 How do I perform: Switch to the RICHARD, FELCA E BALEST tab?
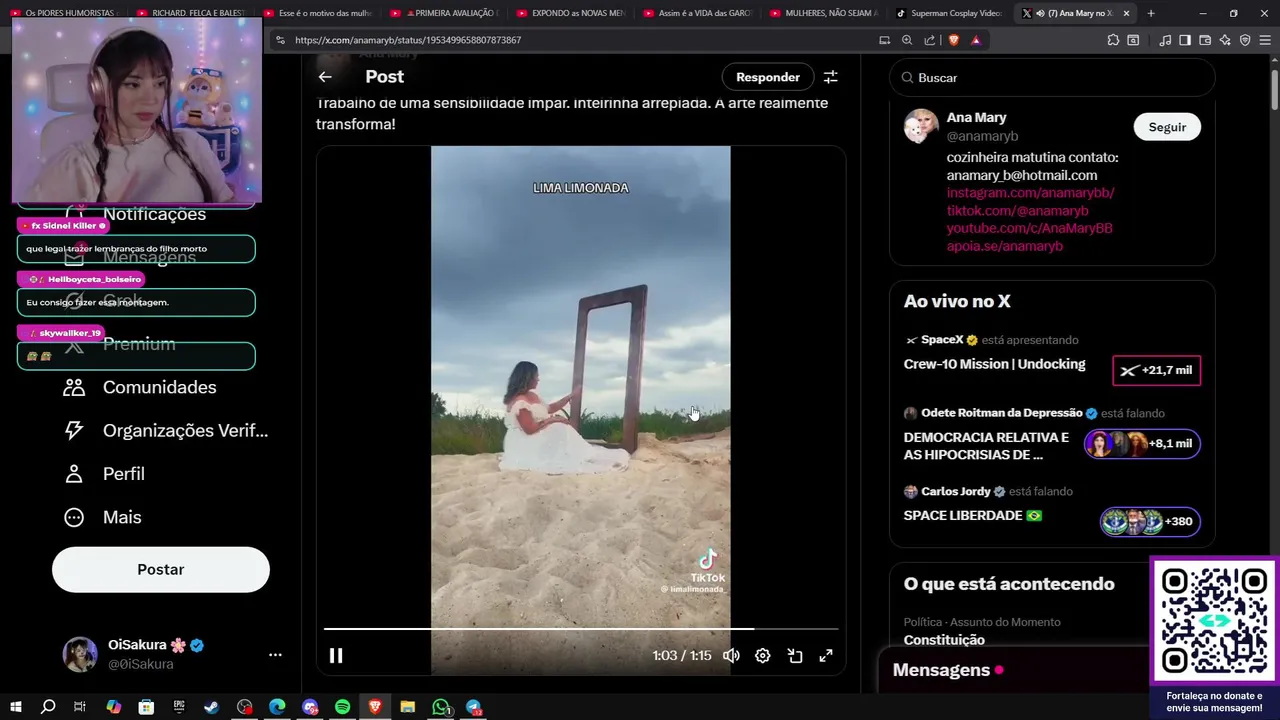tap(192, 13)
